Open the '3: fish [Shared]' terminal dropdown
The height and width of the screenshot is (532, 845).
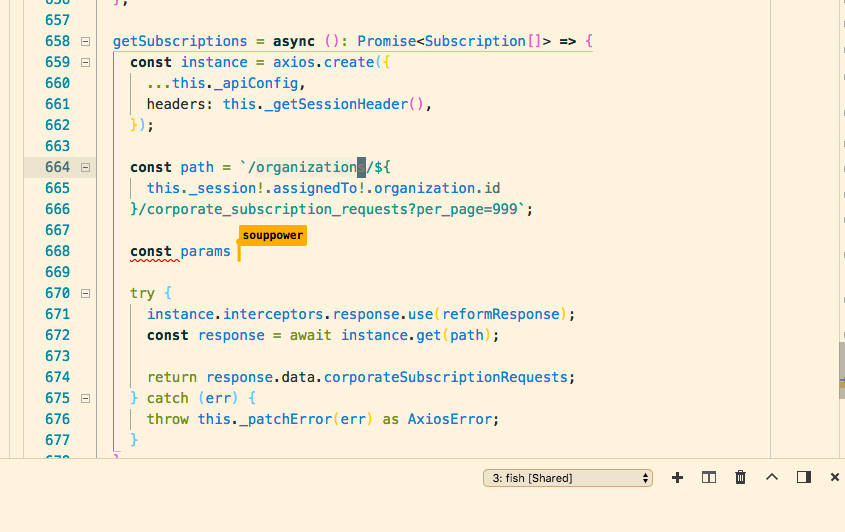[567, 478]
